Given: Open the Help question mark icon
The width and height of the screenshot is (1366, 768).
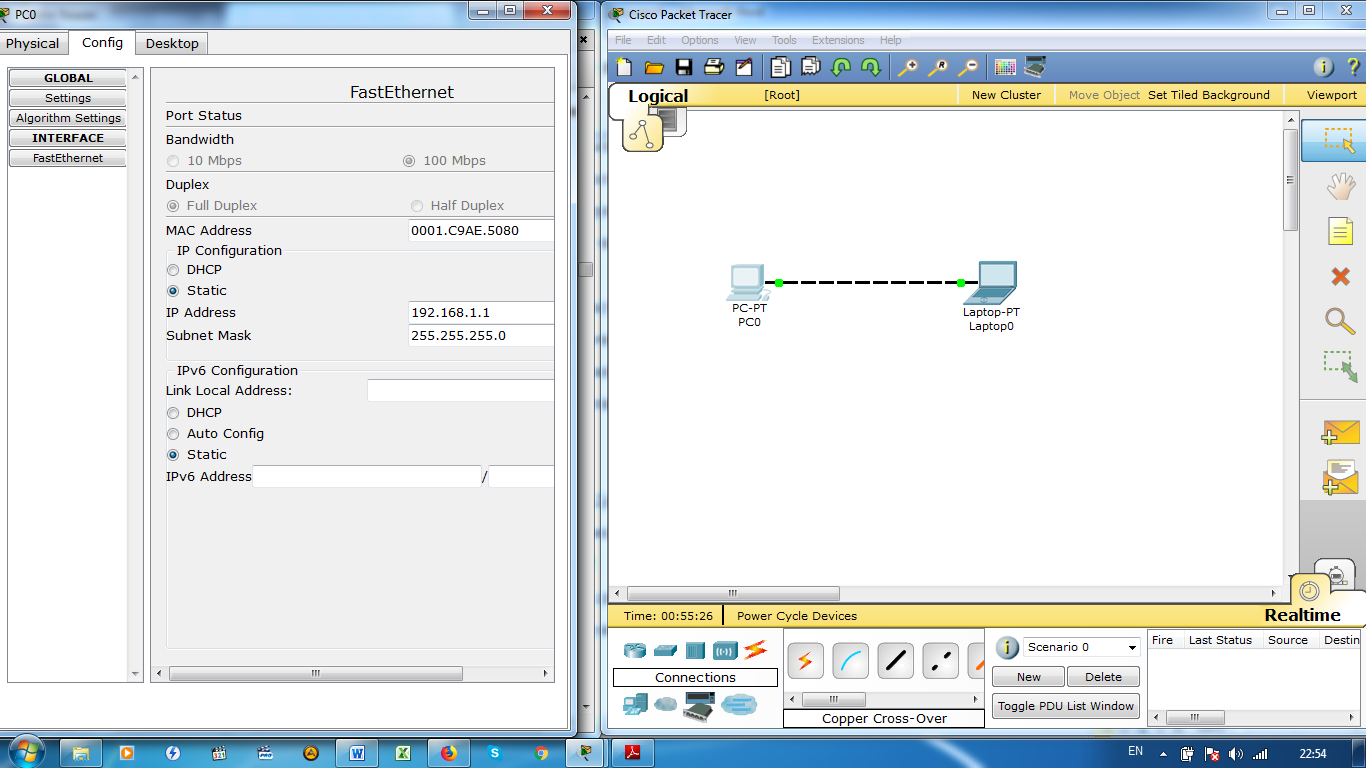Looking at the screenshot, I should [1352, 67].
